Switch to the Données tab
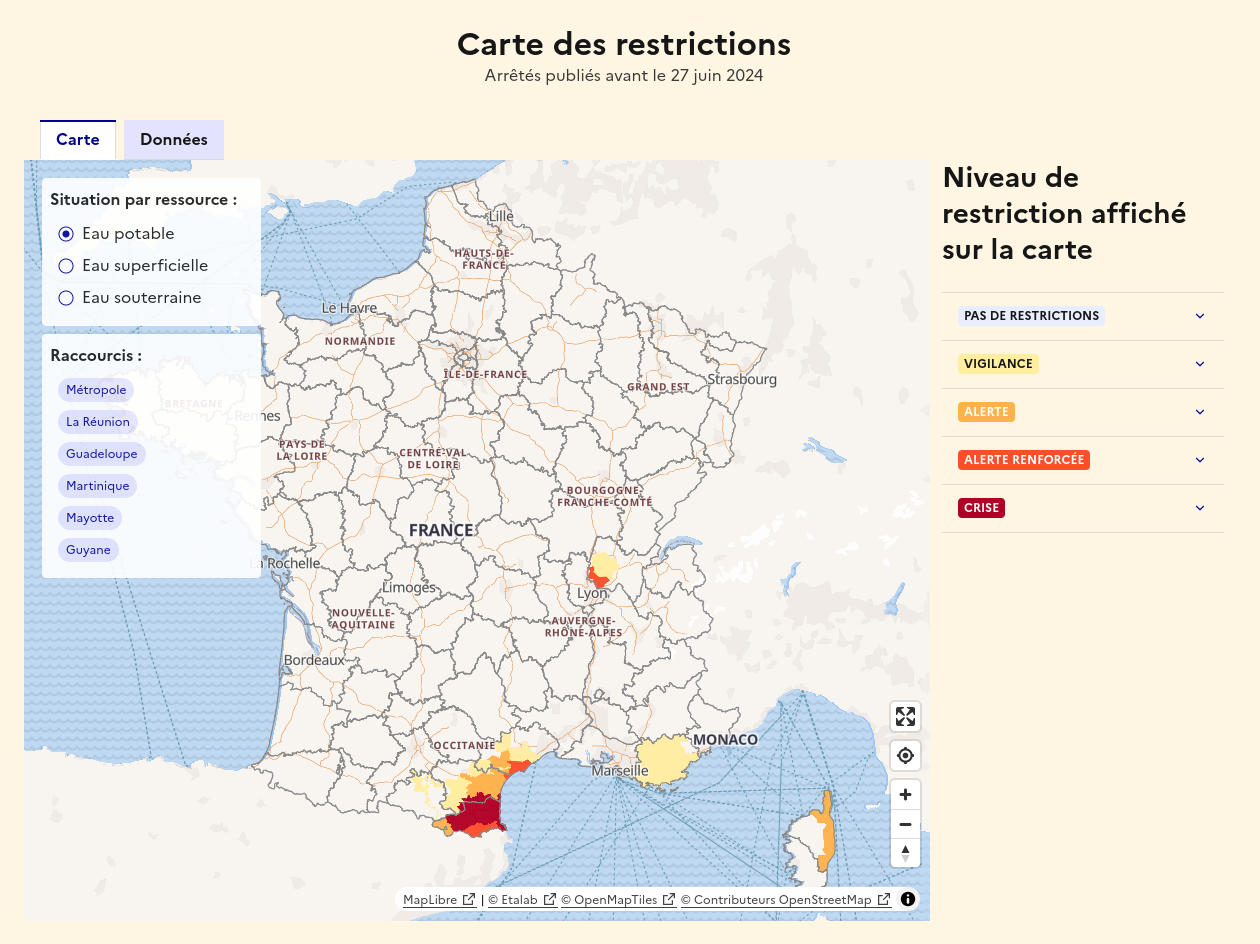Image resolution: width=1260 pixels, height=944 pixels. [174, 140]
